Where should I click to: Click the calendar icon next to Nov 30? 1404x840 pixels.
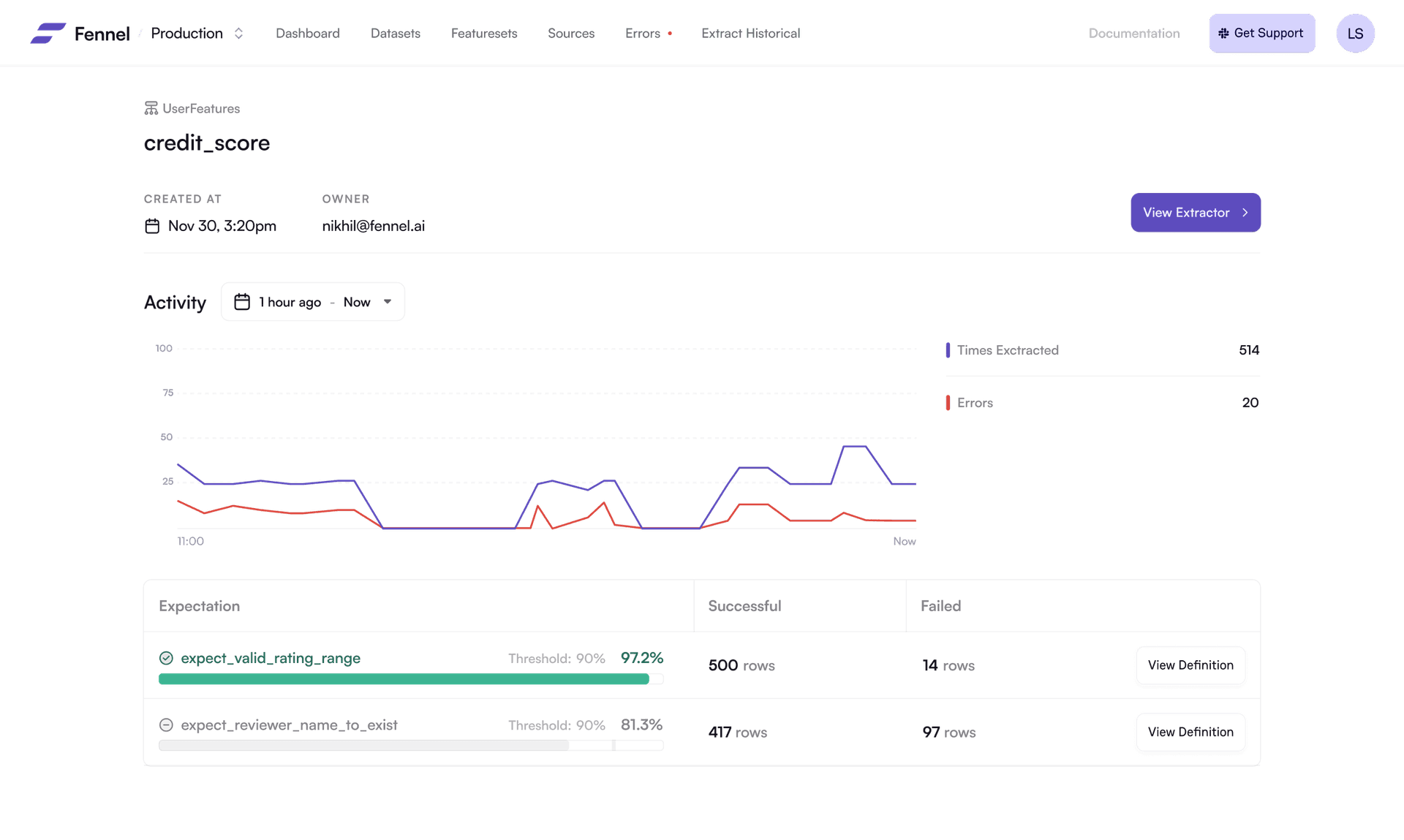coord(152,226)
